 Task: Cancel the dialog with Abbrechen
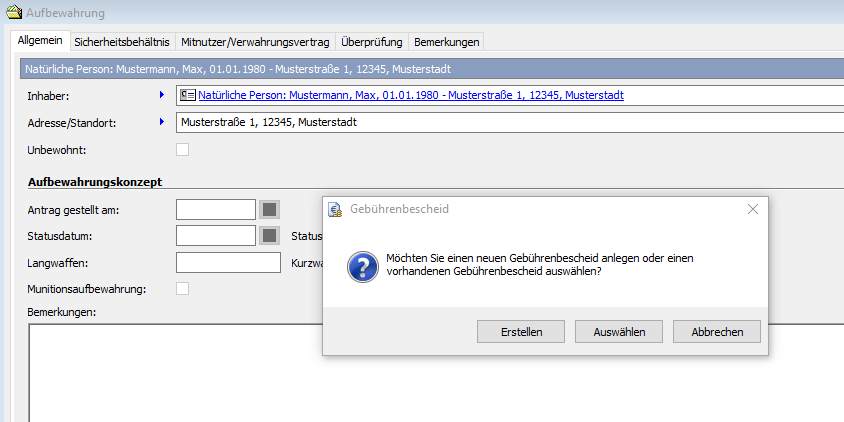(x=716, y=332)
